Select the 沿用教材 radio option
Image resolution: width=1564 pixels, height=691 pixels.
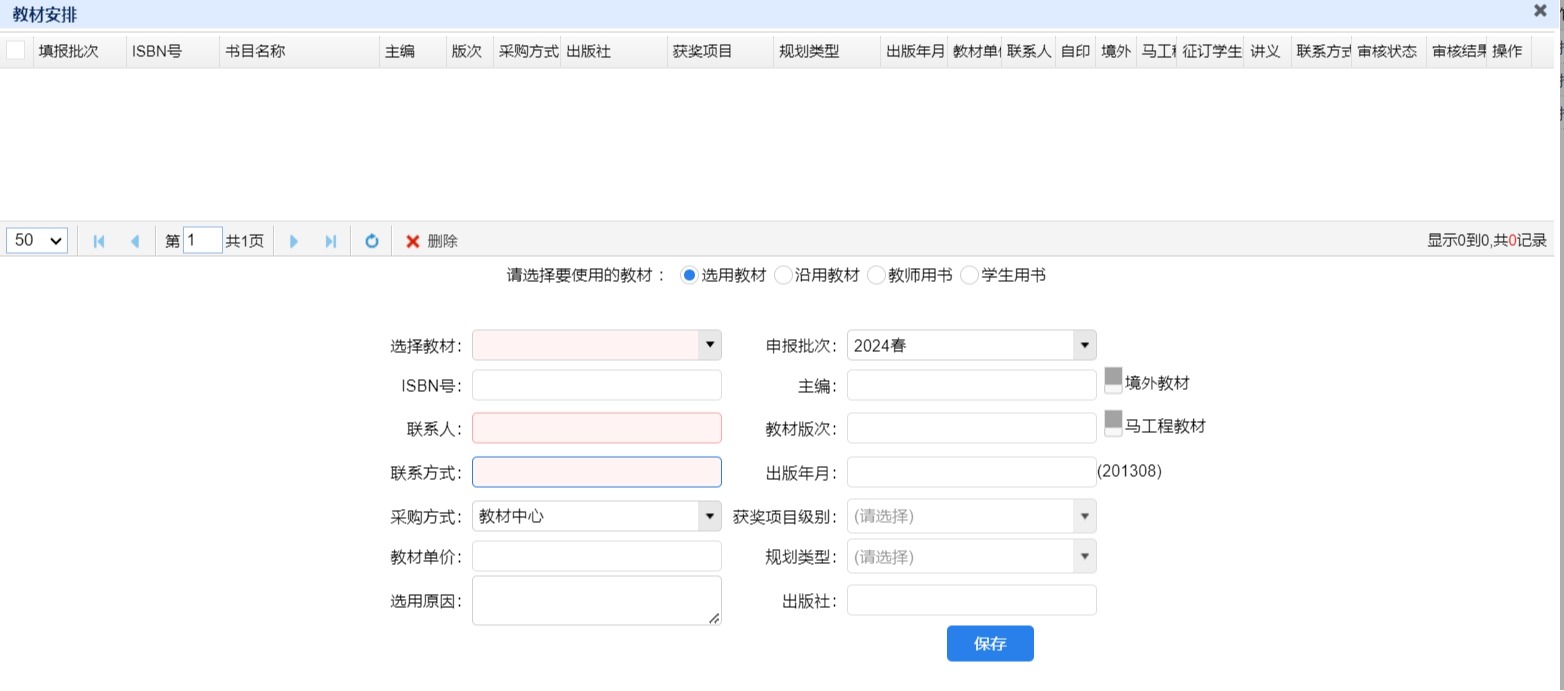[x=784, y=276]
